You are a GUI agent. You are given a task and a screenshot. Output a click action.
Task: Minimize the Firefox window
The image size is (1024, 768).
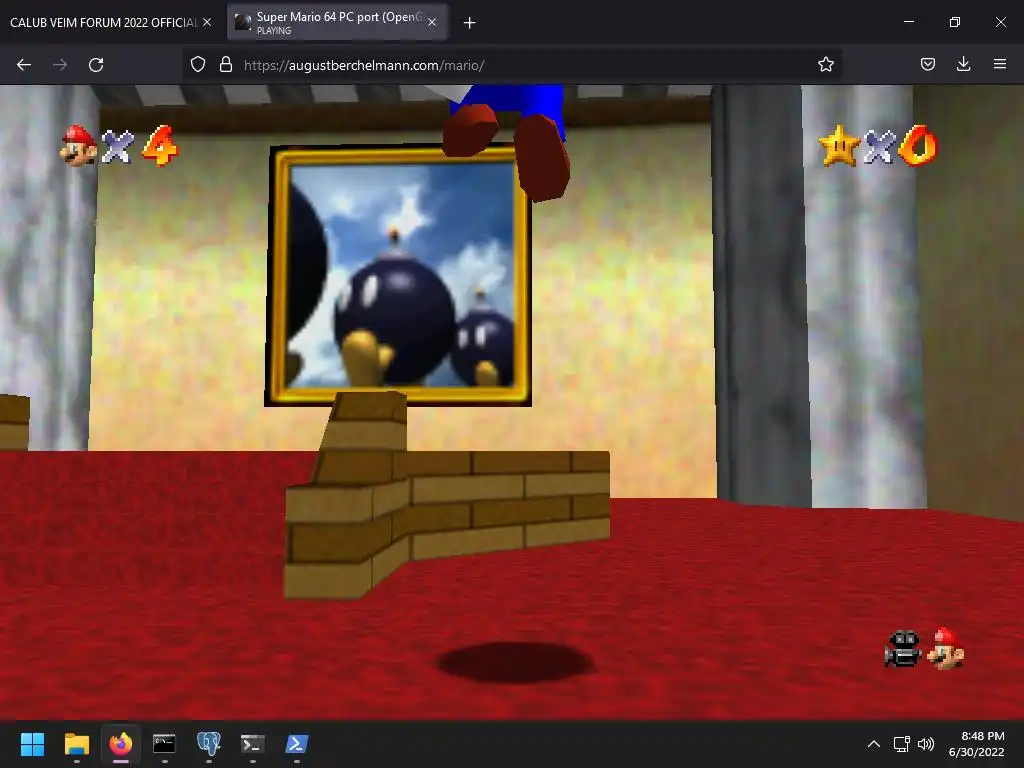[908, 22]
